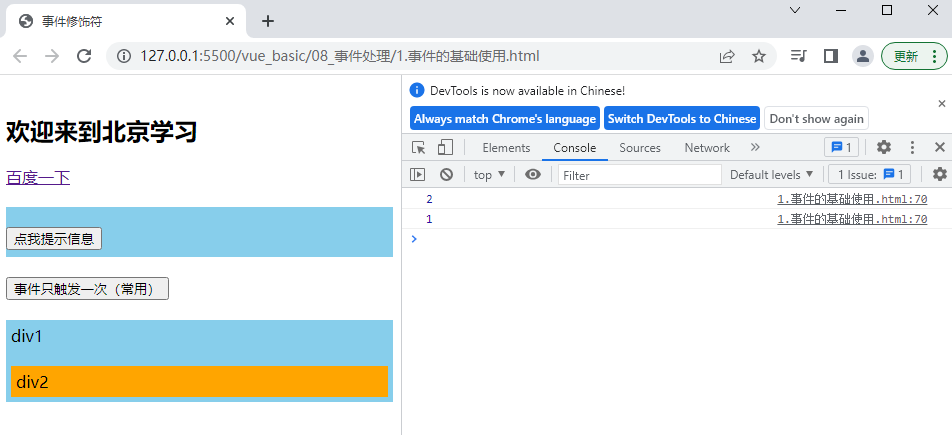The height and width of the screenshot is (435, 952).
Task: Open DevTools settings gear icon
Action: [884, 148]
